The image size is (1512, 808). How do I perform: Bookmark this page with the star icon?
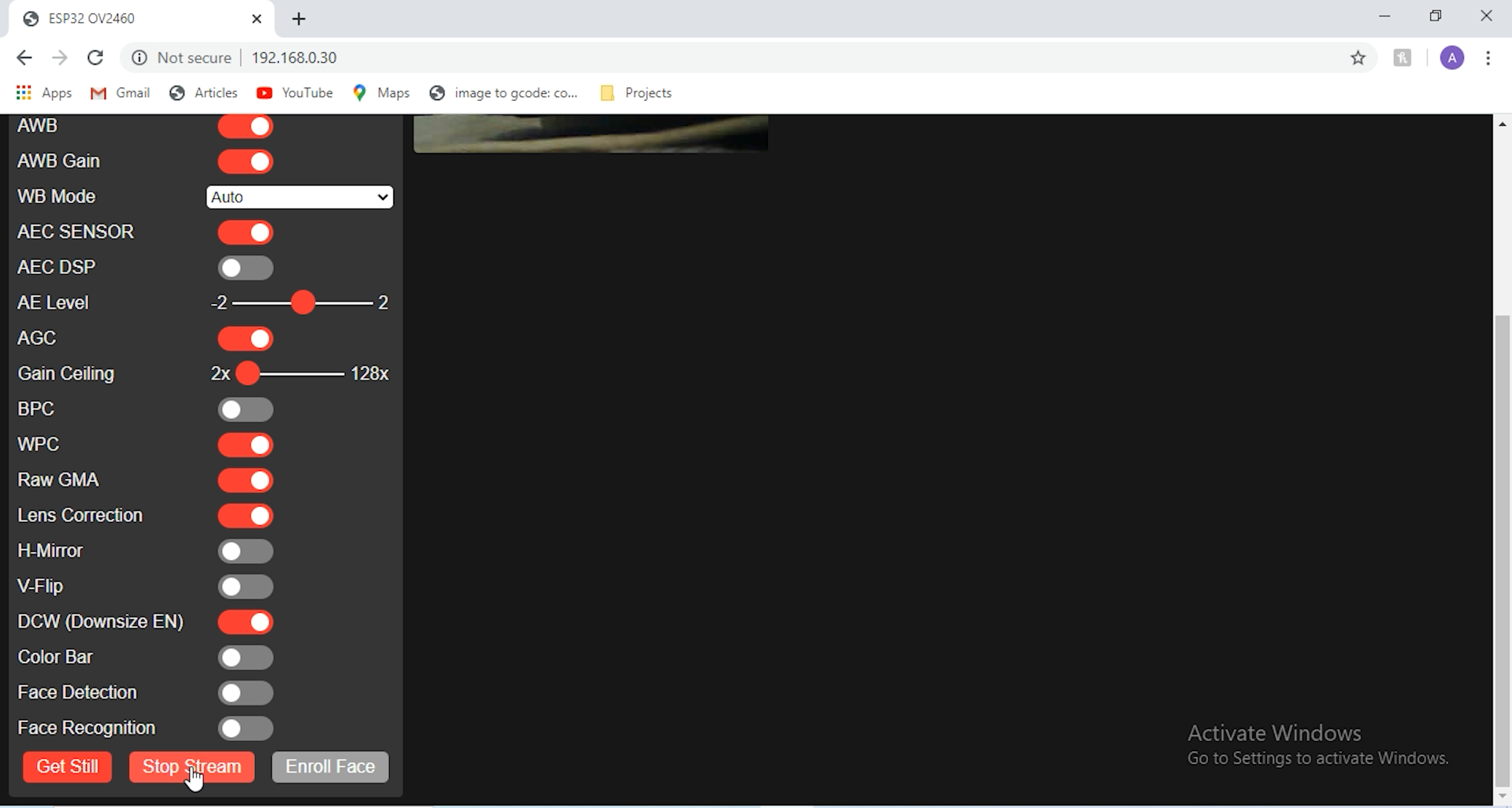coord(1359,57)
